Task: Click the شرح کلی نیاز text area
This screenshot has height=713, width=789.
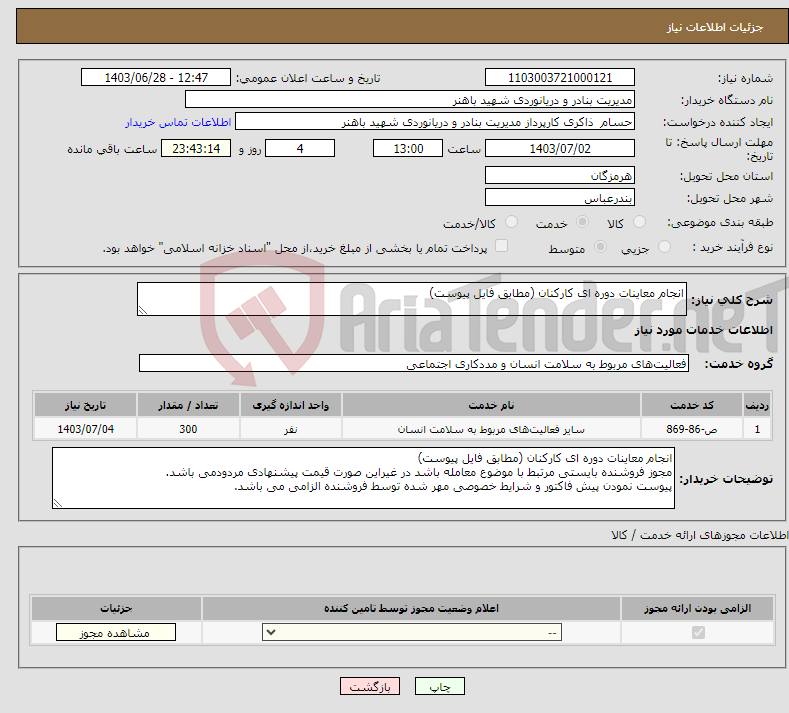Action: [x=412, y=299]
